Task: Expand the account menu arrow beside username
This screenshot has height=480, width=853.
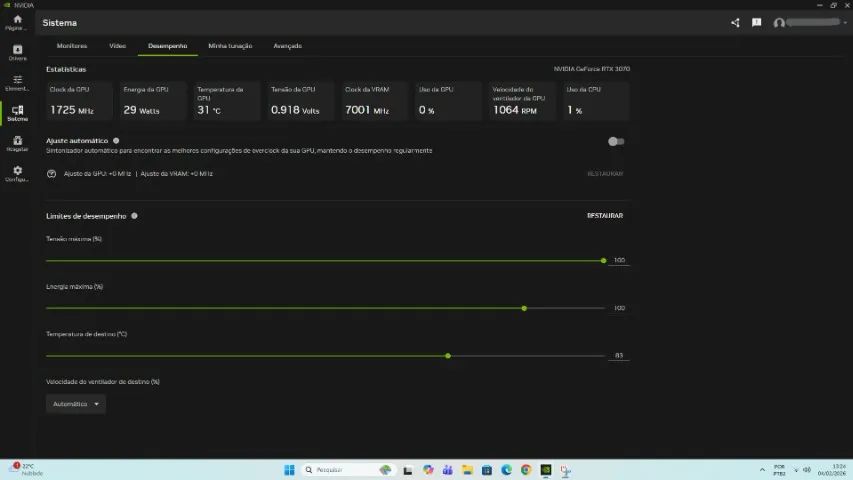Action: point(845,23)
